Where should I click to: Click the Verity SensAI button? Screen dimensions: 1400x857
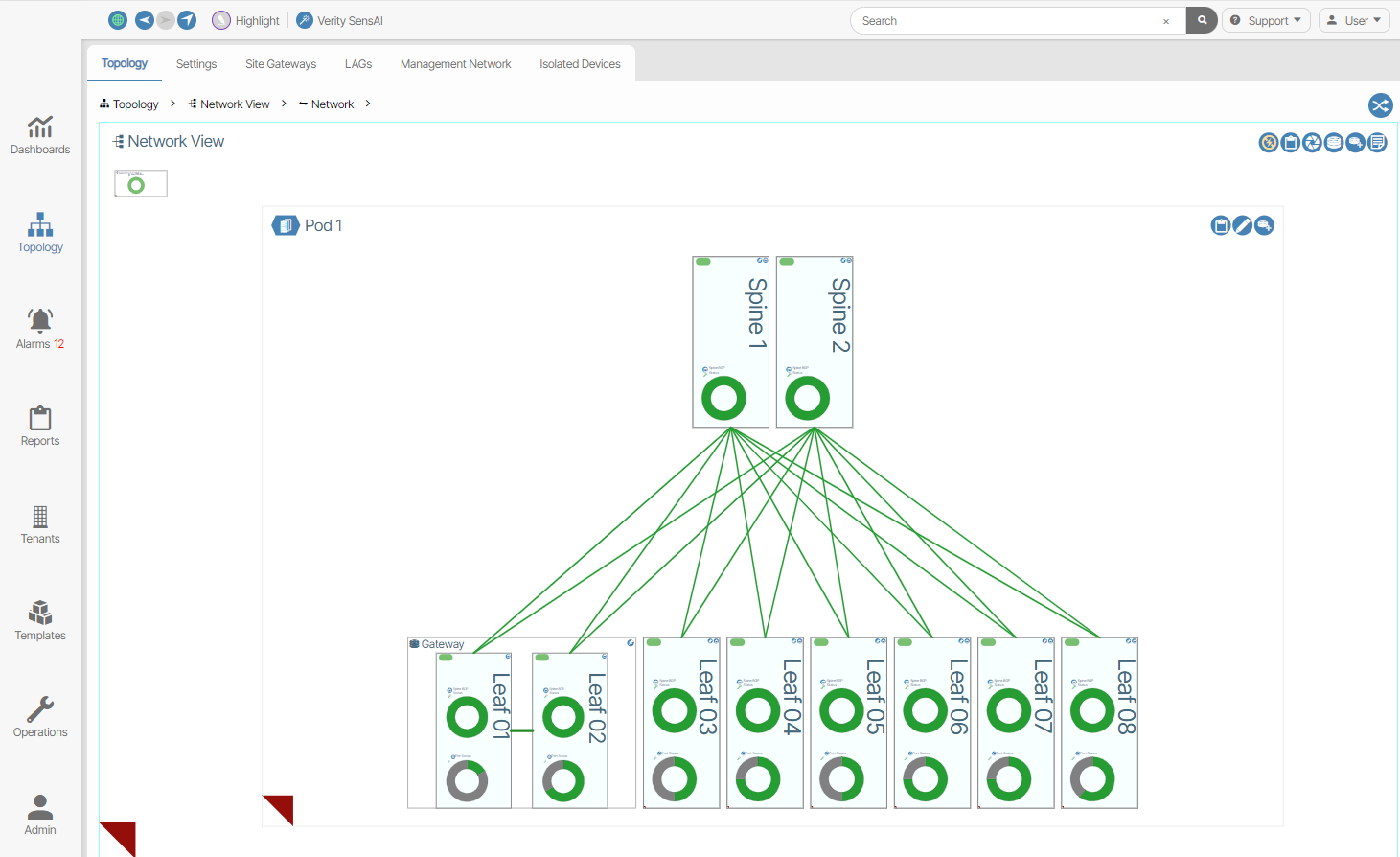click(340, 20)
